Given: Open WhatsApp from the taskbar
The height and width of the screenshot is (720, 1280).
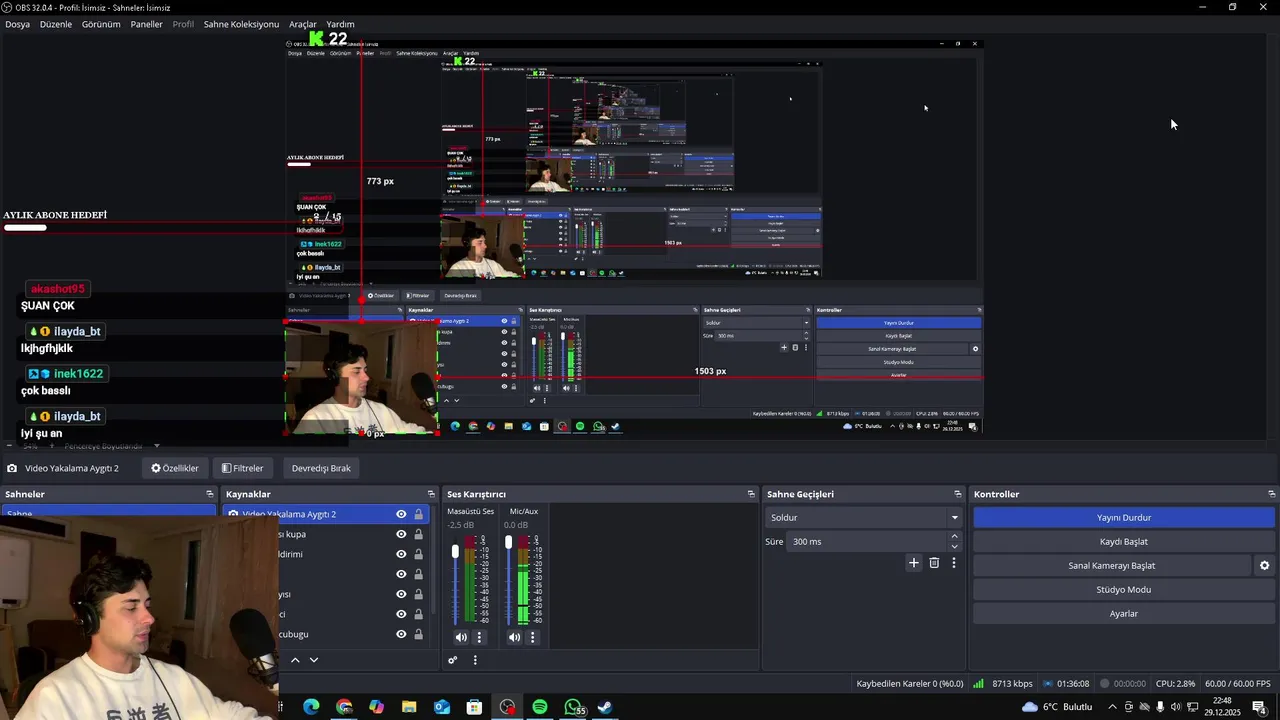Looking at the screenshot, I should (573, 707).
